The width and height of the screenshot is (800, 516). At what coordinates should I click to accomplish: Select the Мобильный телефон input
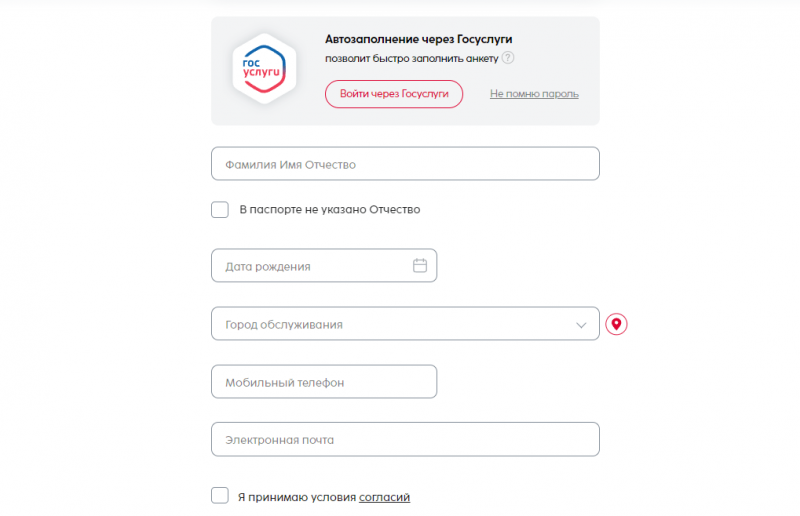(x=324, y=382)
